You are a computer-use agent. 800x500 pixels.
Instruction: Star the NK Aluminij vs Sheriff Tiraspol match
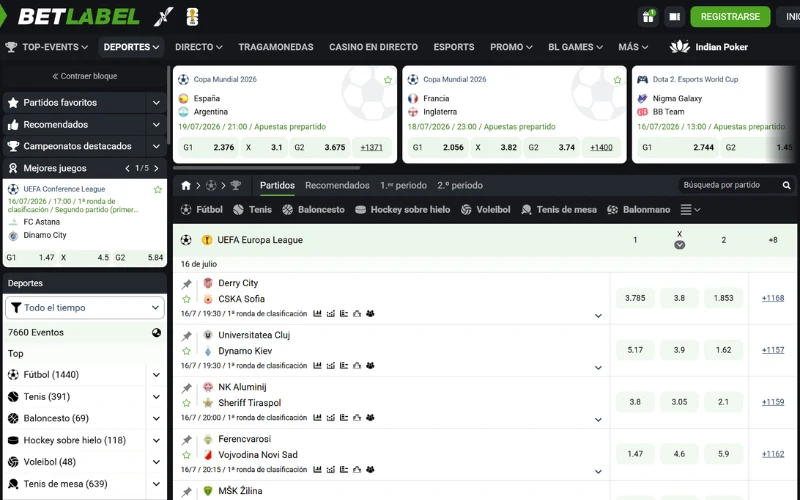click(187, 403)
